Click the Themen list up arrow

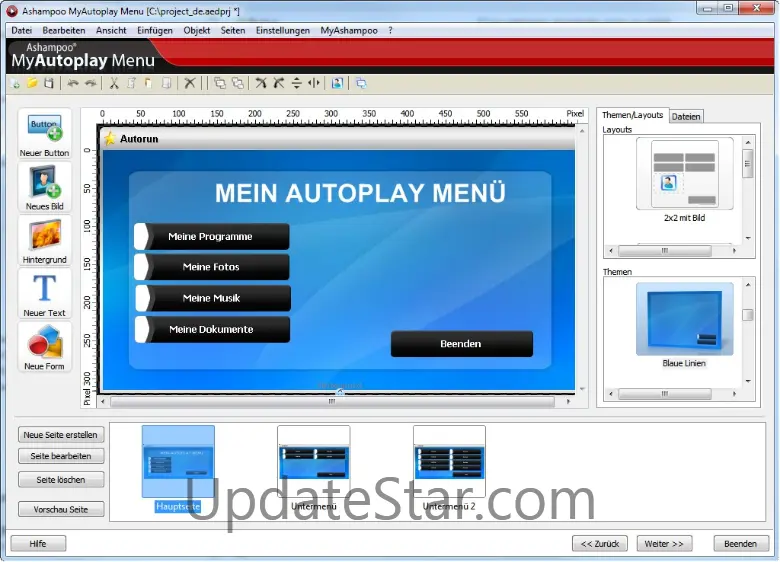coord(748,285)
